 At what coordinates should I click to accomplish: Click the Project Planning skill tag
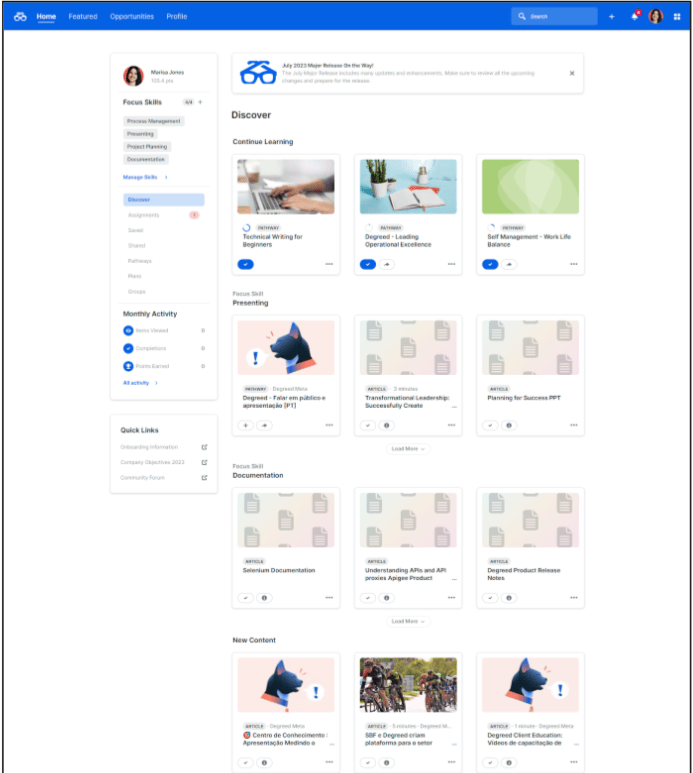coord(147,146)
